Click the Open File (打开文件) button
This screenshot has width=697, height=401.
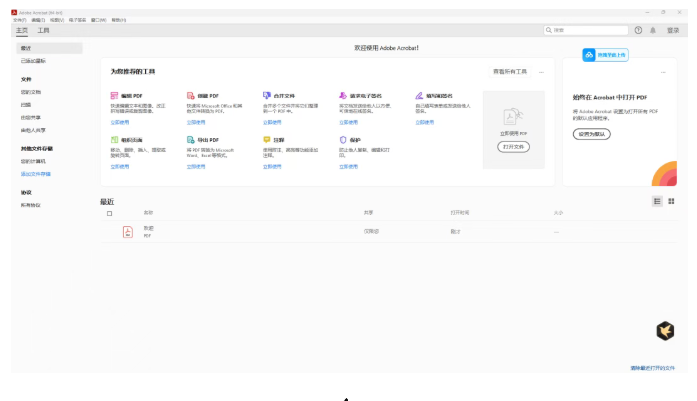513,147
